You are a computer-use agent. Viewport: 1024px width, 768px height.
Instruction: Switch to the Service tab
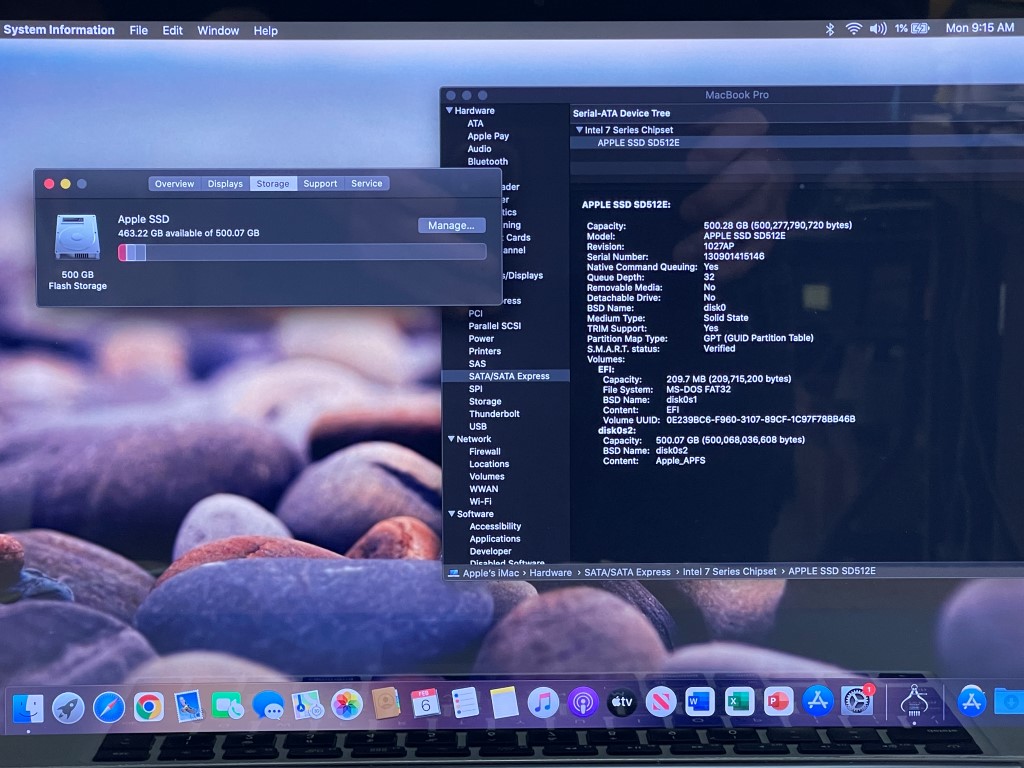coord(367,184)
